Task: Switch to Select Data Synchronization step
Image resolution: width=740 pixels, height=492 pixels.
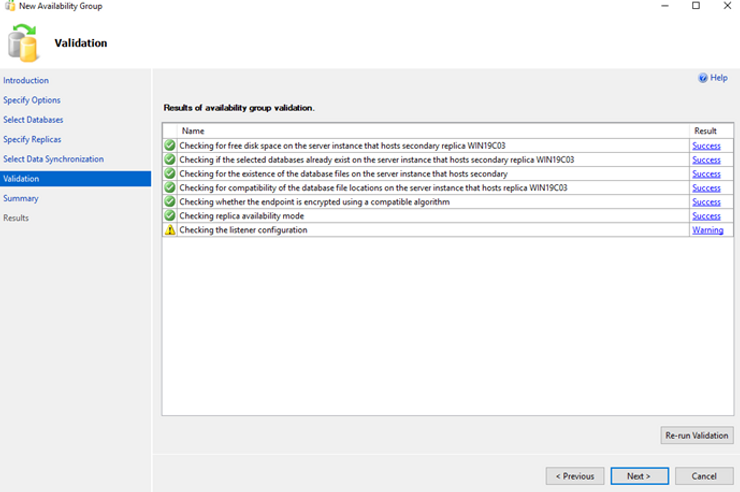Action: coord(53,159)
